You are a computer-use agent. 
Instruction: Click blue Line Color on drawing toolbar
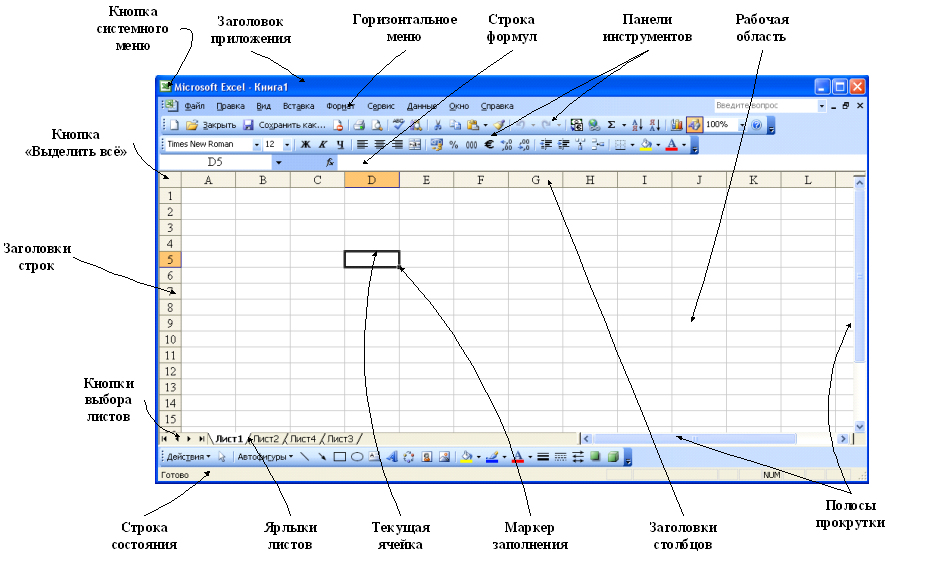pos(491,457)
